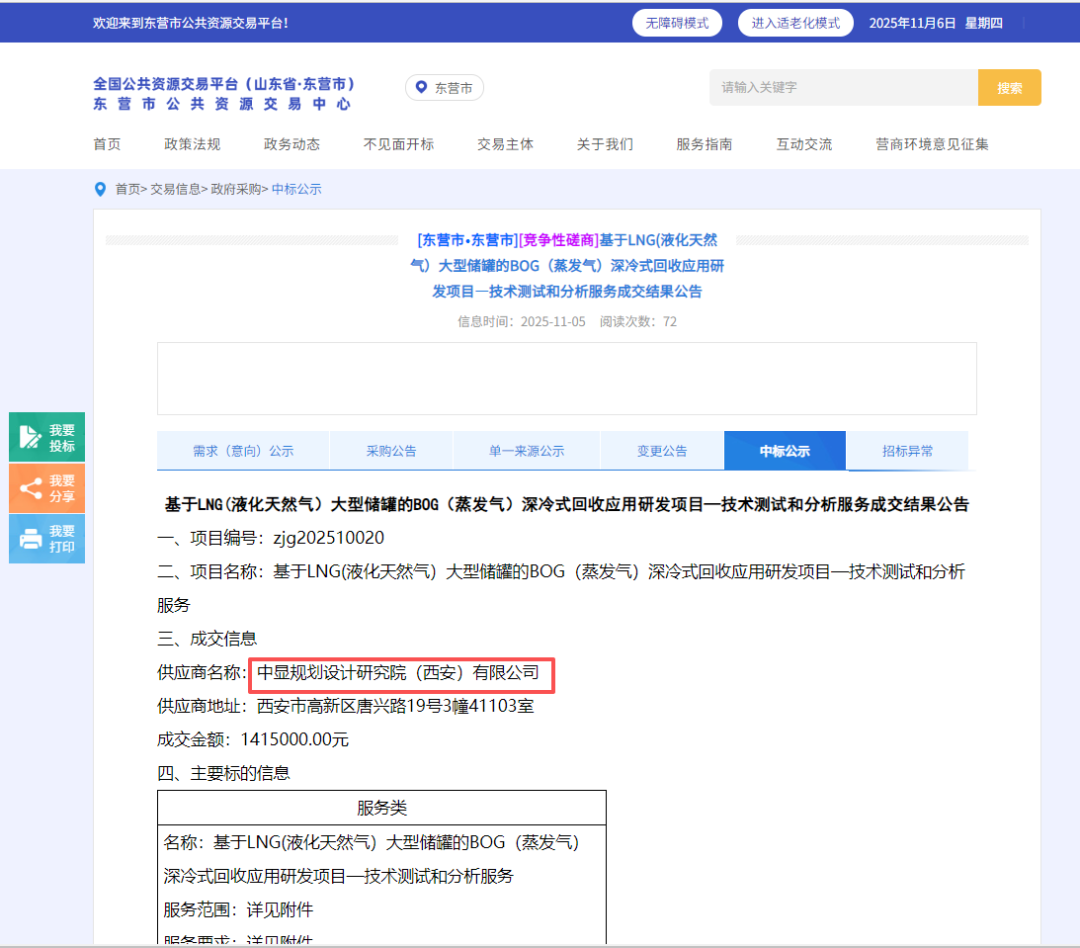This screenshot has width=1080, height=948.
Task: Select the 采购公告 tab
Action: (391, 451)
